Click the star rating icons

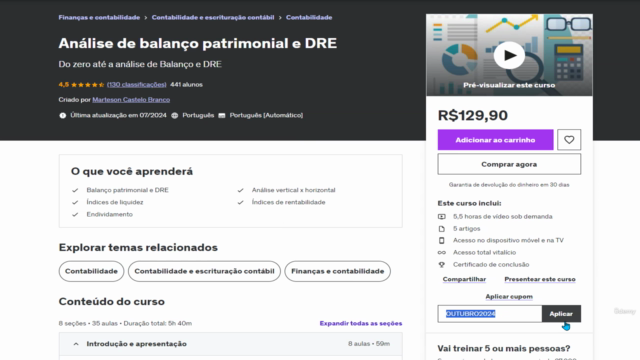[87, 85]
